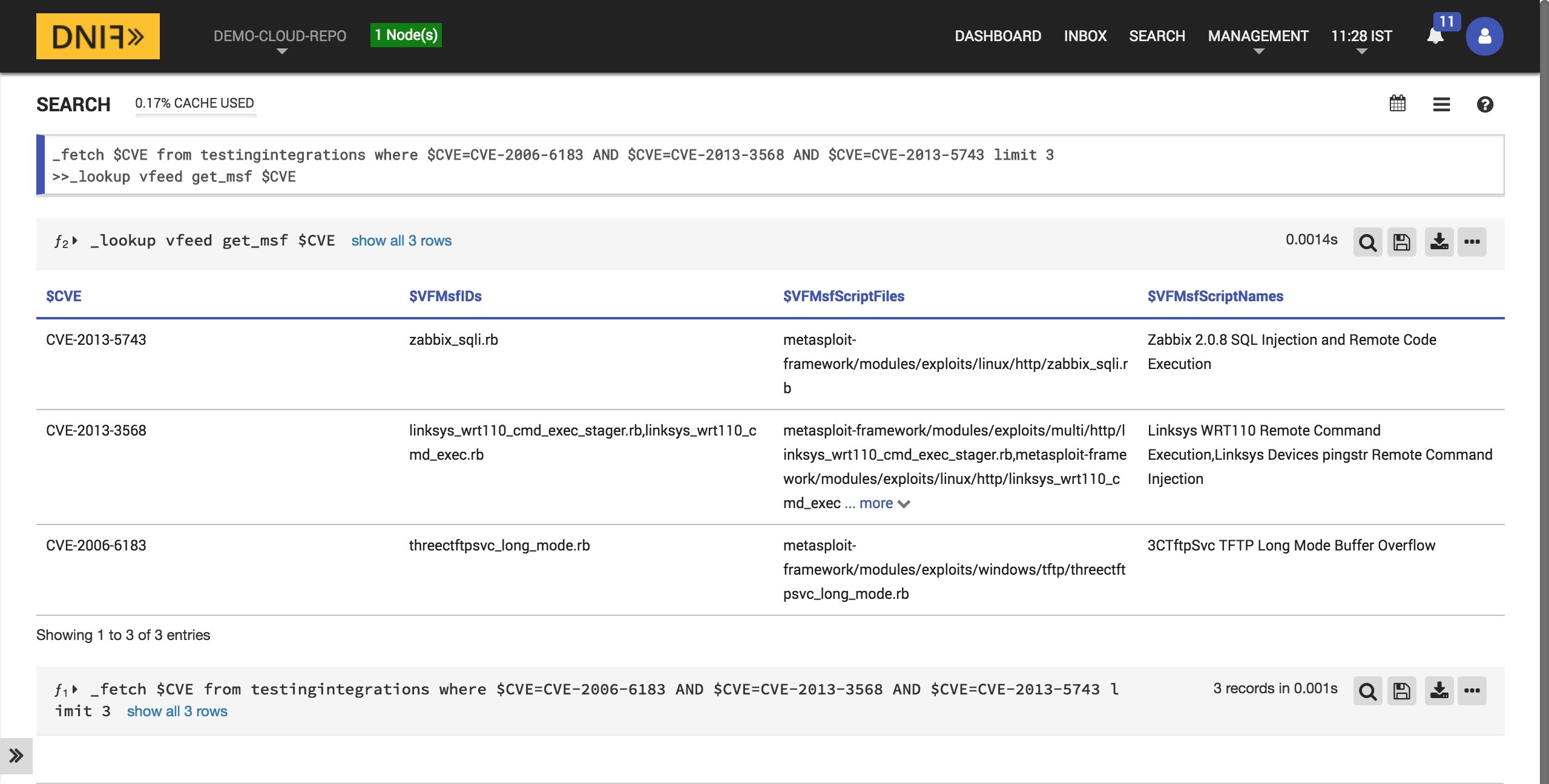Click magnifier icon in lookup result bar
The image size is (1549, 784).
1367,242
